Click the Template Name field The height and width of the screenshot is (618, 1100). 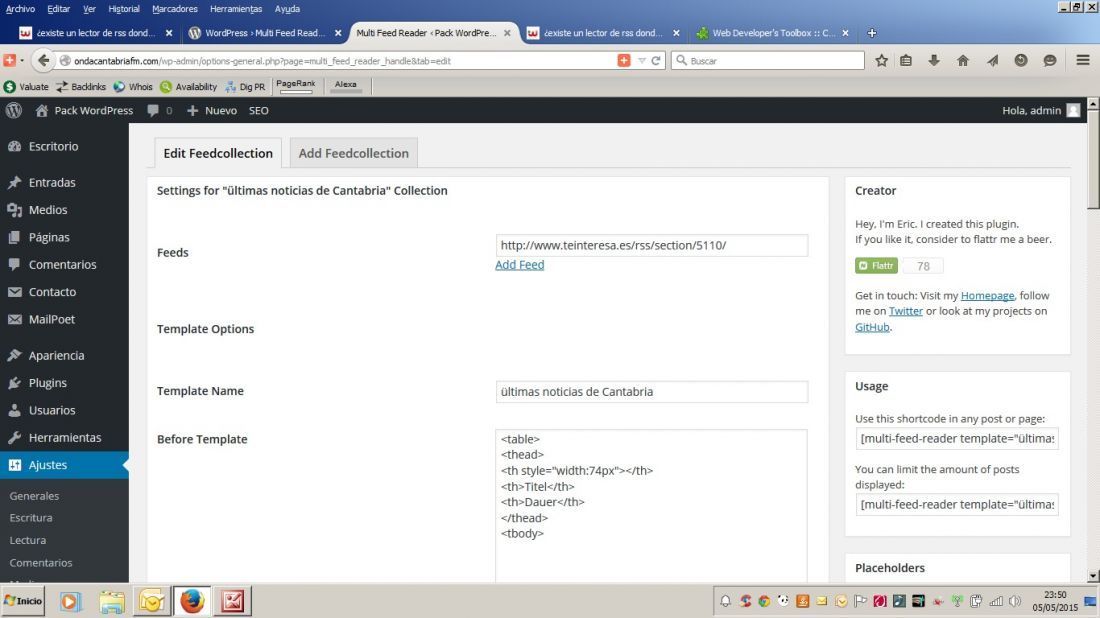point(652,391)
